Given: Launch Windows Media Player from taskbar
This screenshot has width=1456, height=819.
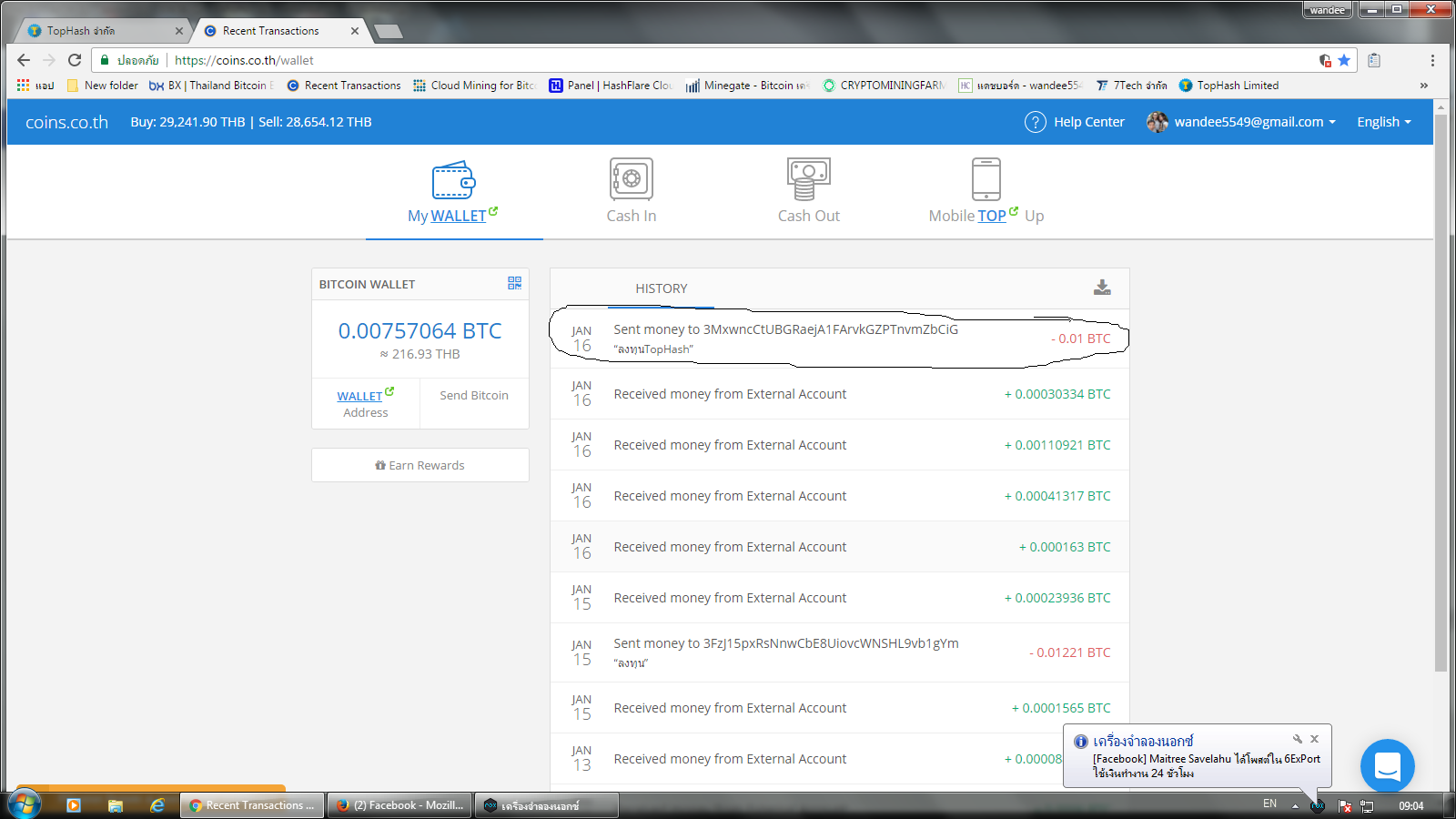Looking at the screenshot, I should pos(74,805).
